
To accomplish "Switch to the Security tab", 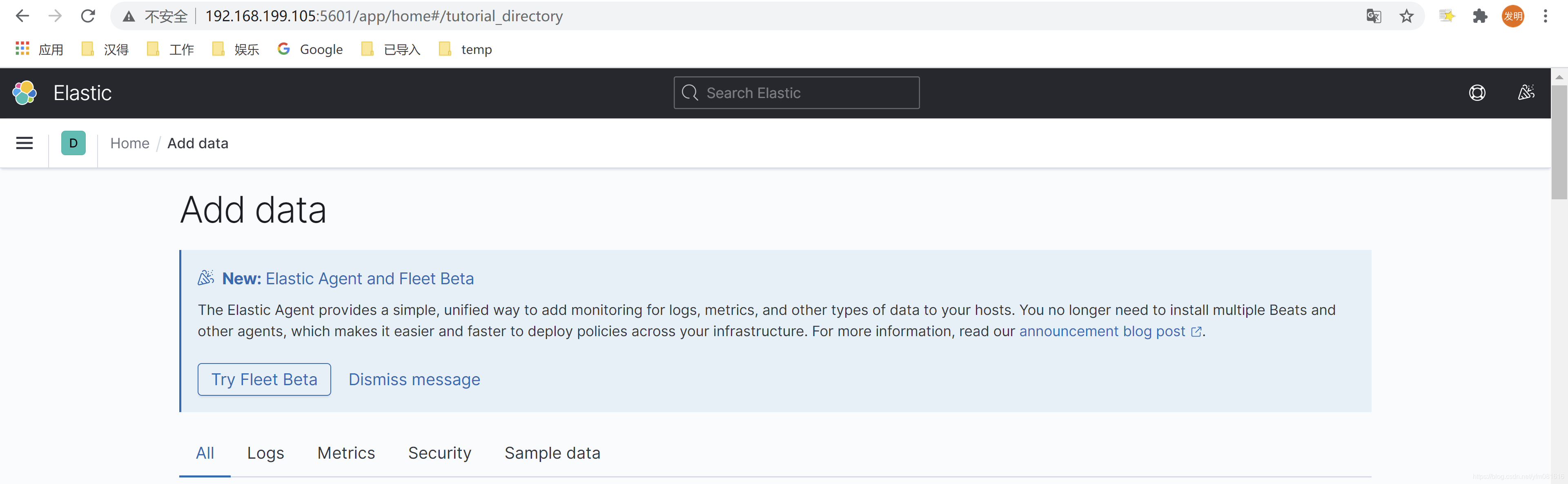I will pyautogui.click(x=439, y=453).
